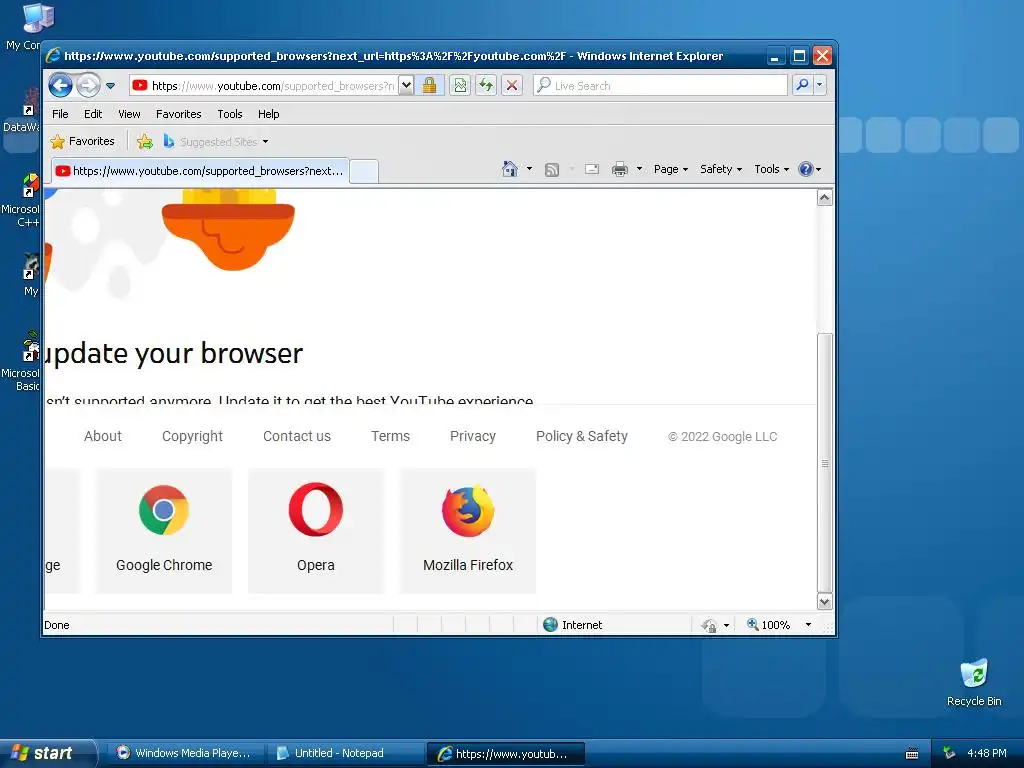Click the Terms footer link

(x=390, y=436)
